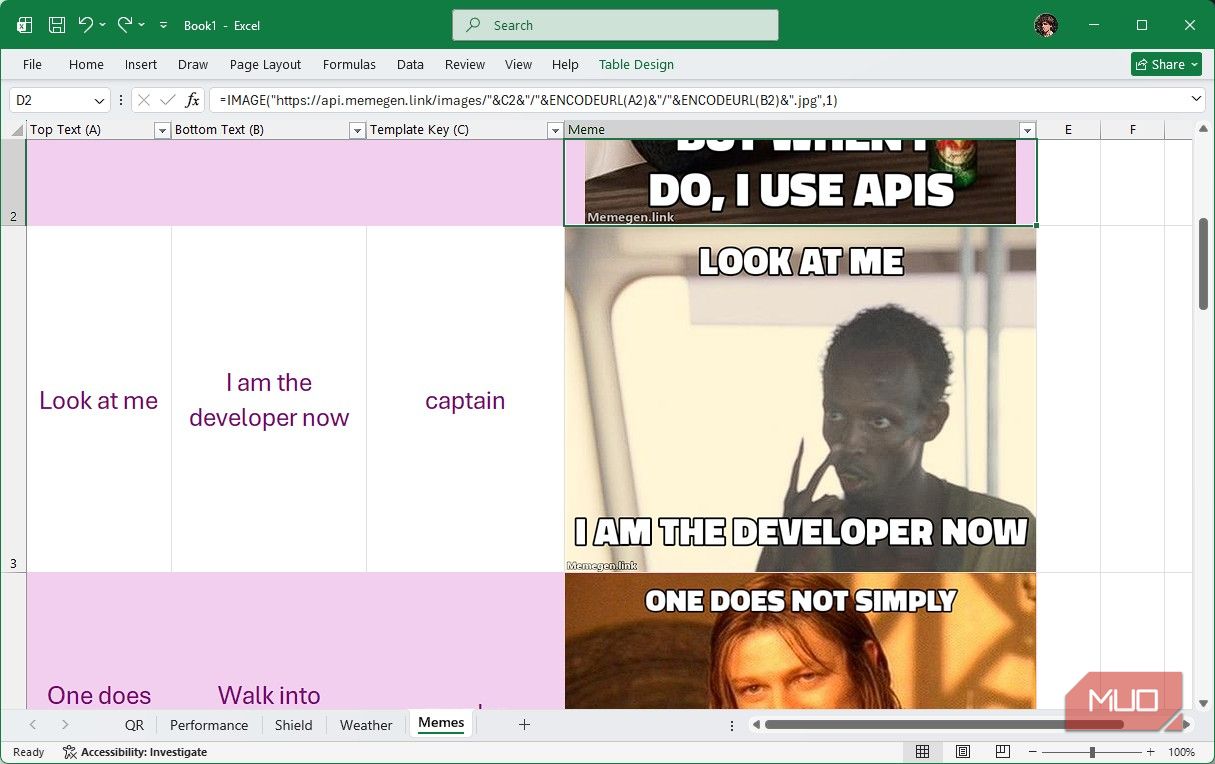
Task: Open Customize Quick Access Toolbar menu
Action: (164, 25)
